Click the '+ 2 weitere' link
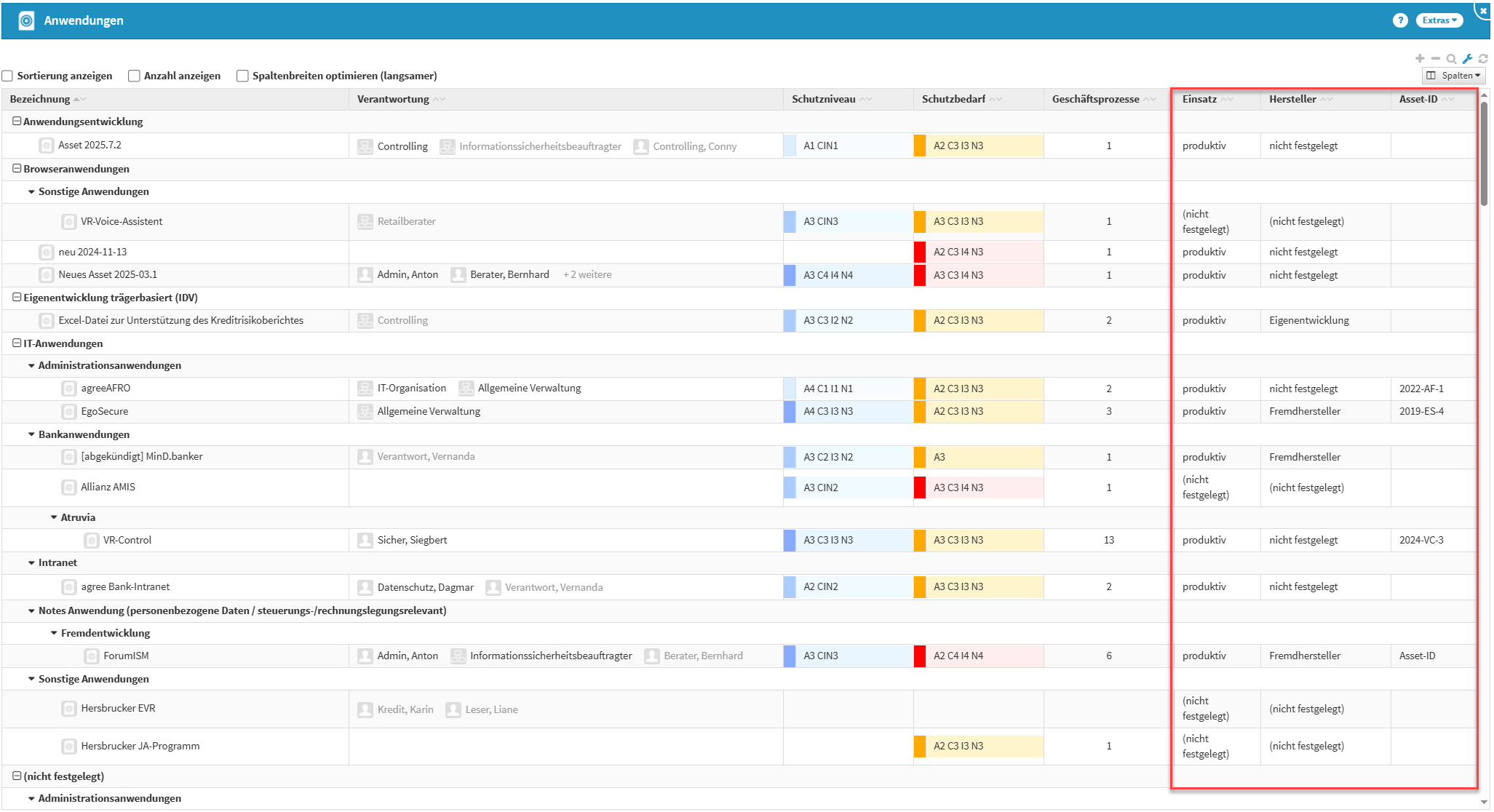The width and height of the screenshot is (1494, 812). 587,275
